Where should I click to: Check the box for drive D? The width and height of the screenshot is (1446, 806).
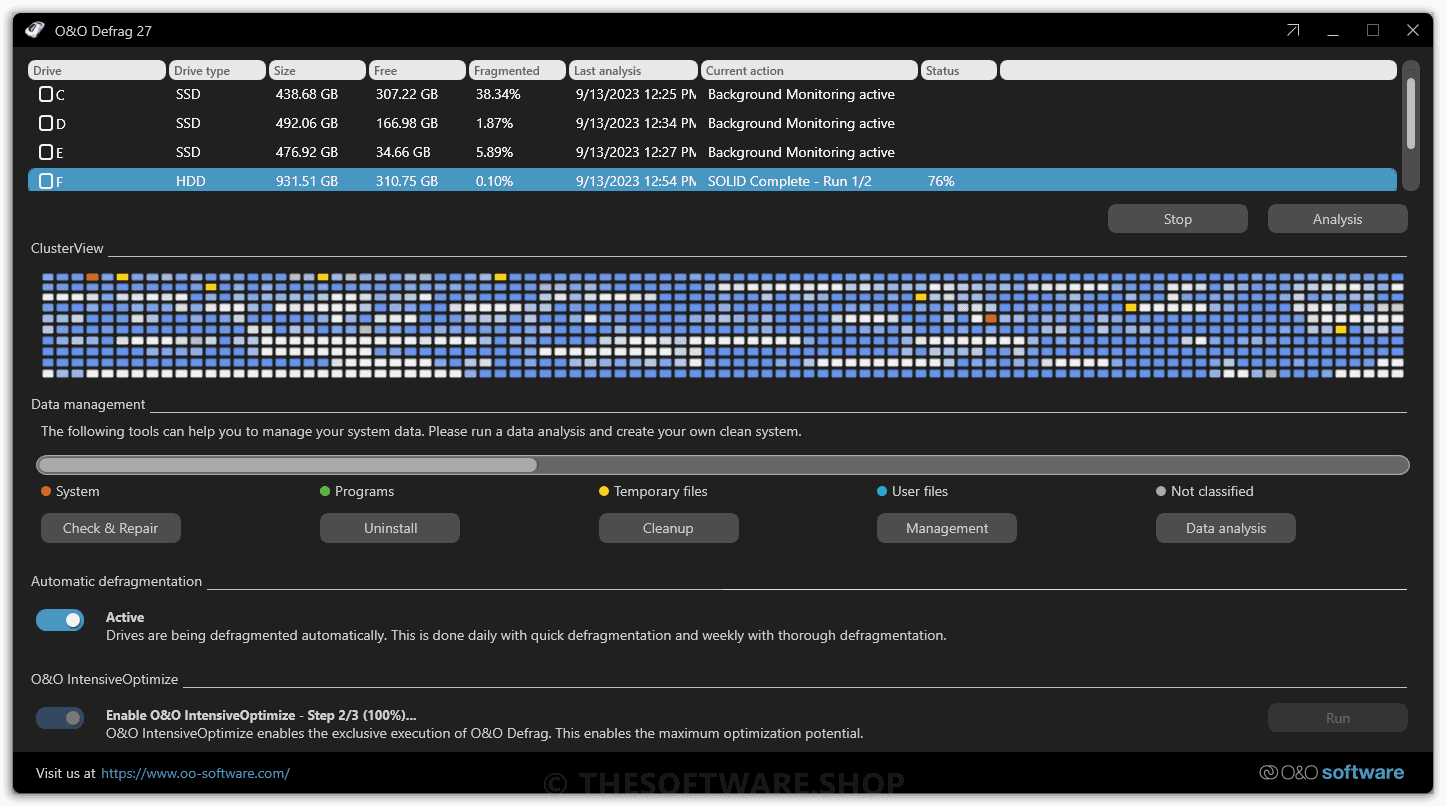point(46,123)
